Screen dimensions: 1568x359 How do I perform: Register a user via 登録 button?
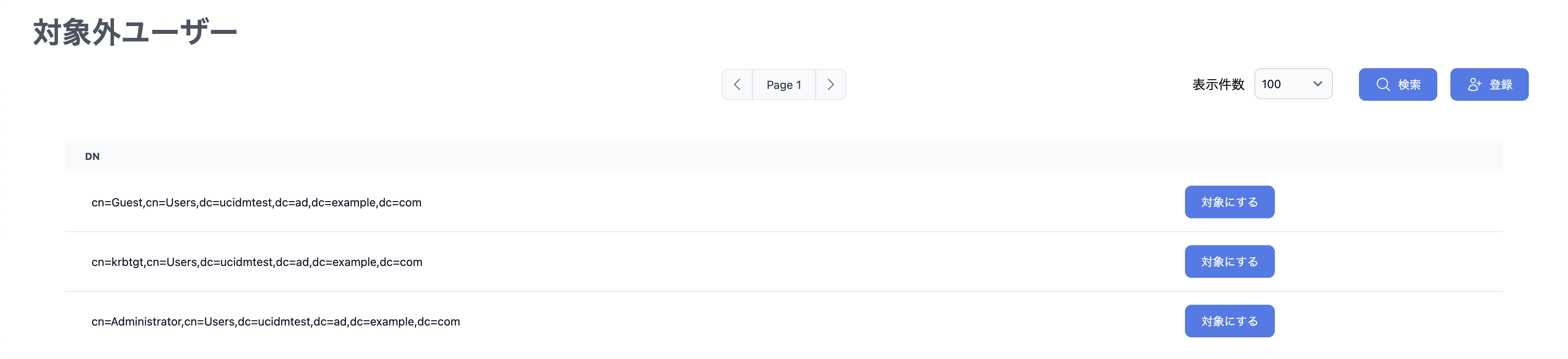pos(1489,84)
